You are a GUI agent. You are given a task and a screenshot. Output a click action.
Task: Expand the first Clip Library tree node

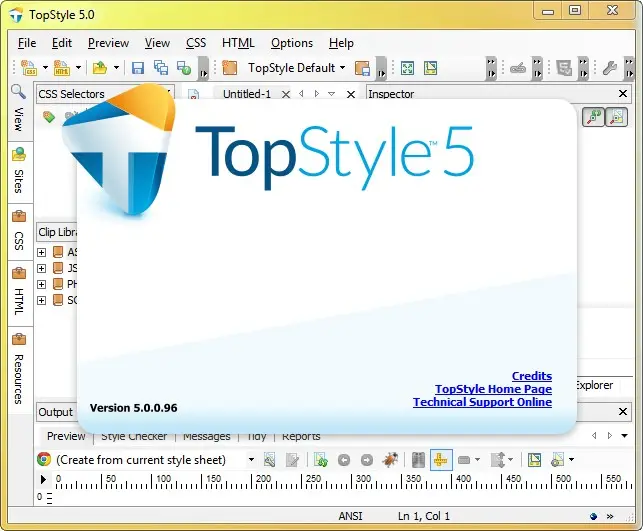[x=41, y=252]
